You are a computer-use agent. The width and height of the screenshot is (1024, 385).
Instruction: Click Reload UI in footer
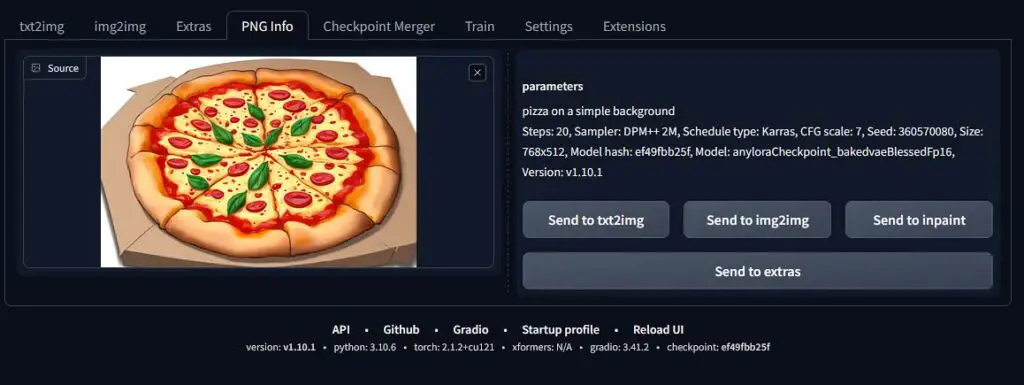coord(658,330)
